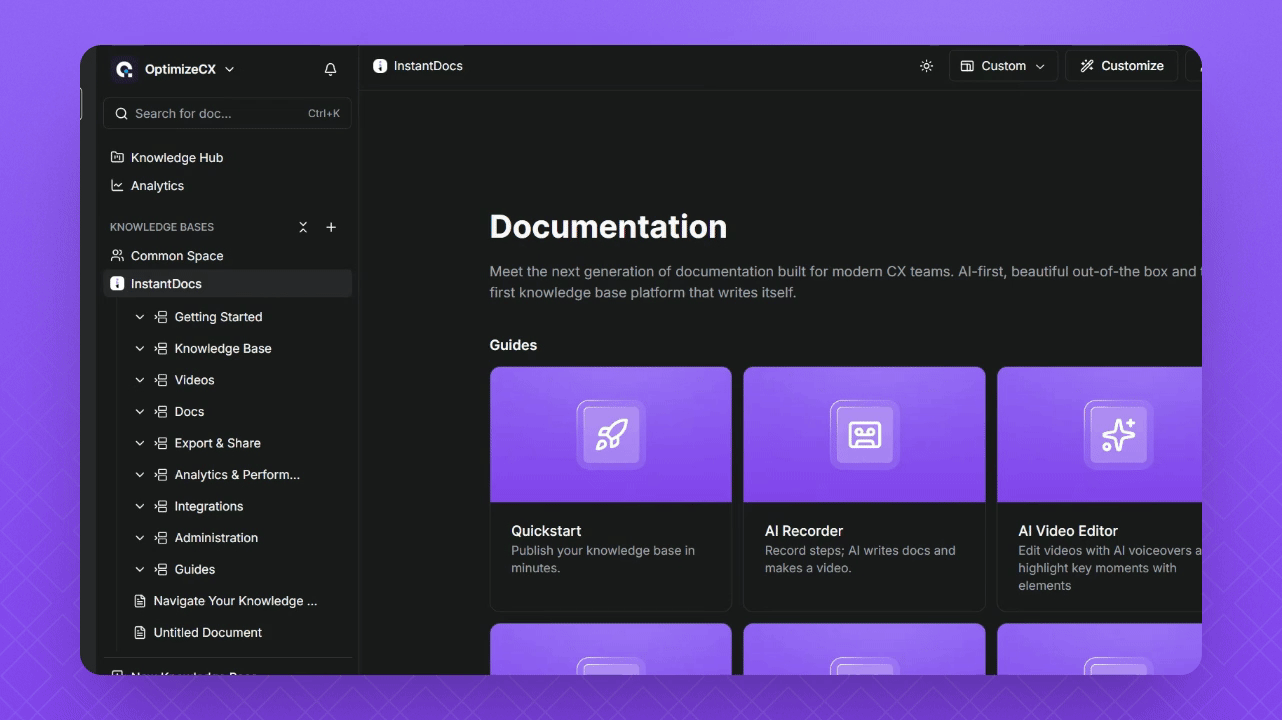Click the Documentation heading

click(608, 227)
